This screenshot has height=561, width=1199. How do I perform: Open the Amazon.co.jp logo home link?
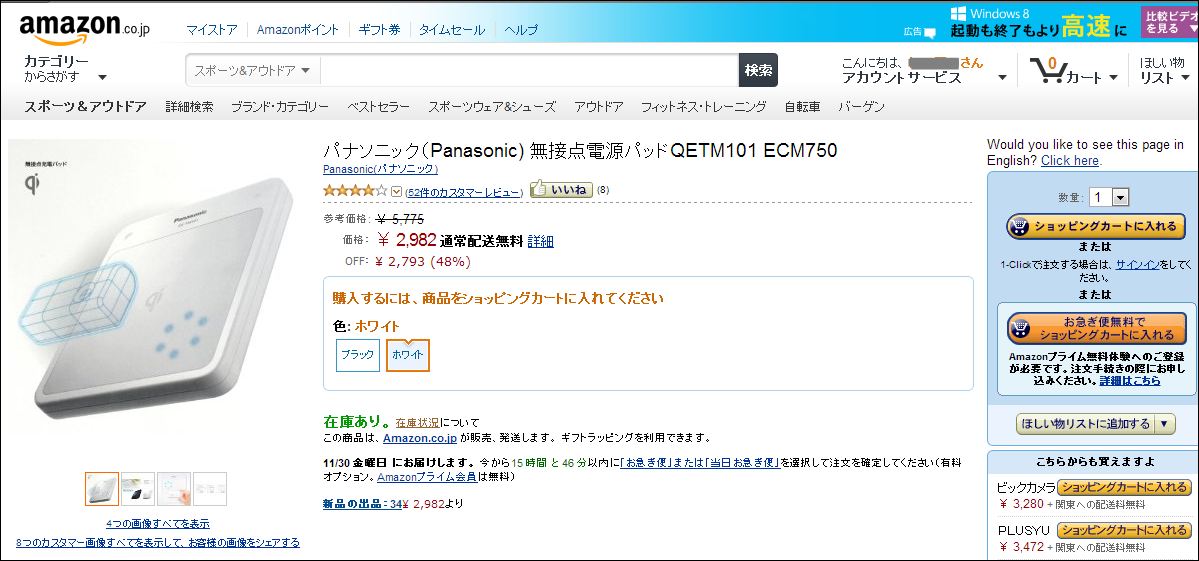(84, 29)
